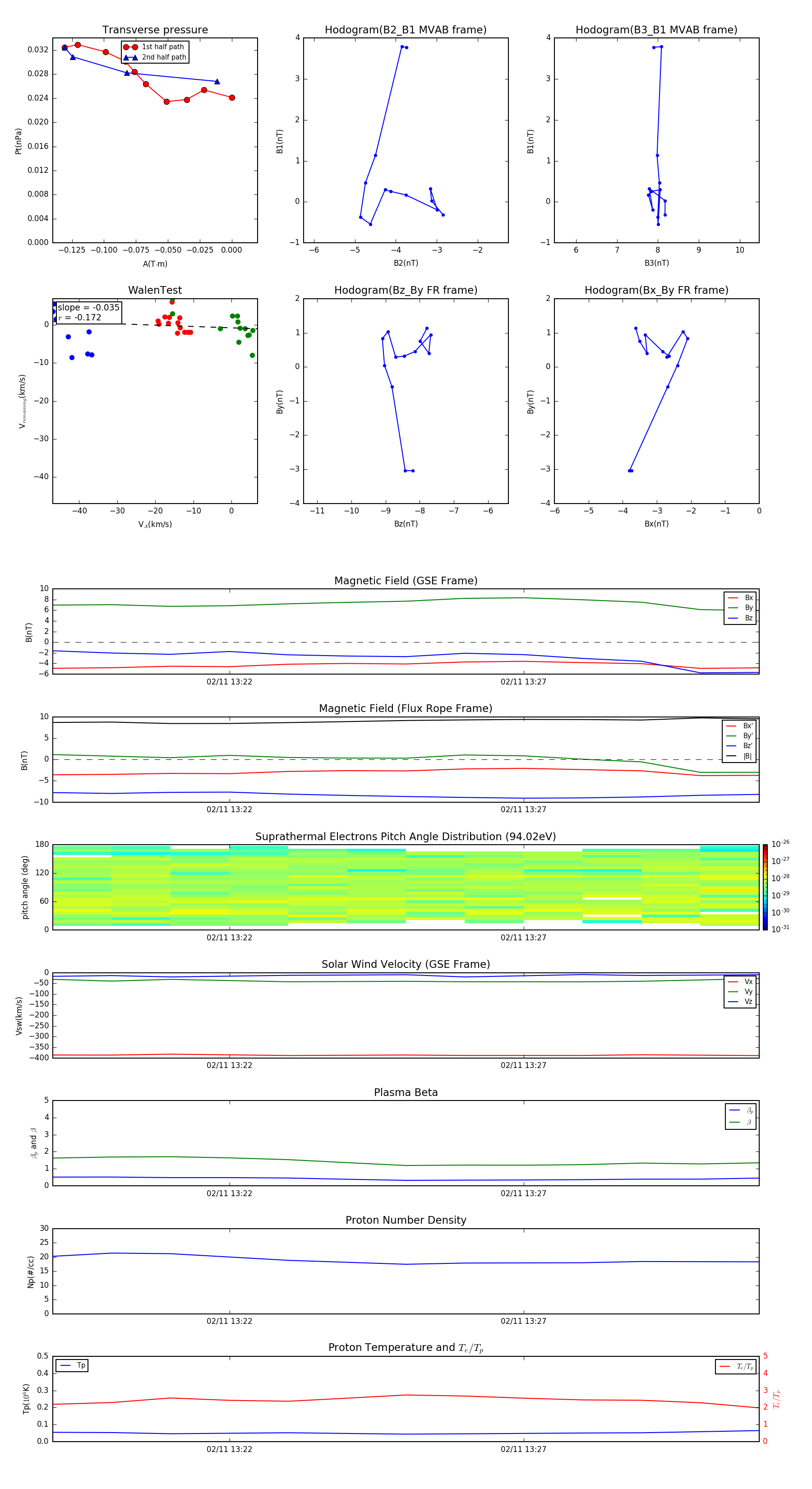Click the 'Solar Wind Velocity (GSE Frame)' title
This screenshot has height=1489, width=812.
pyautogui.click(x=406, y=965)
